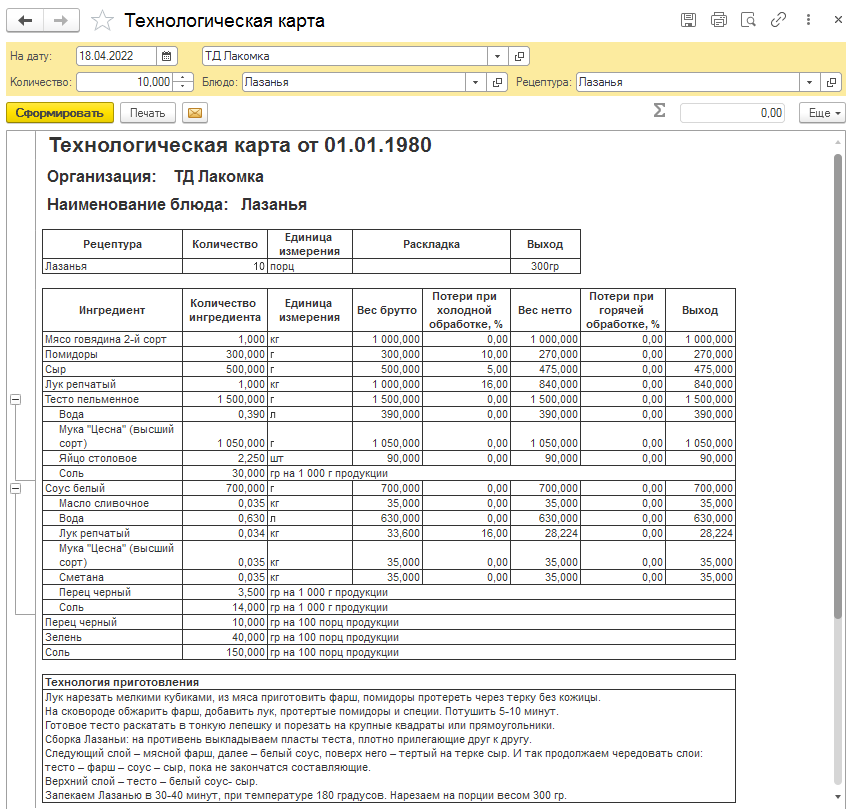
Task: Click the back navigation arrow
Action: pos(25,20)
